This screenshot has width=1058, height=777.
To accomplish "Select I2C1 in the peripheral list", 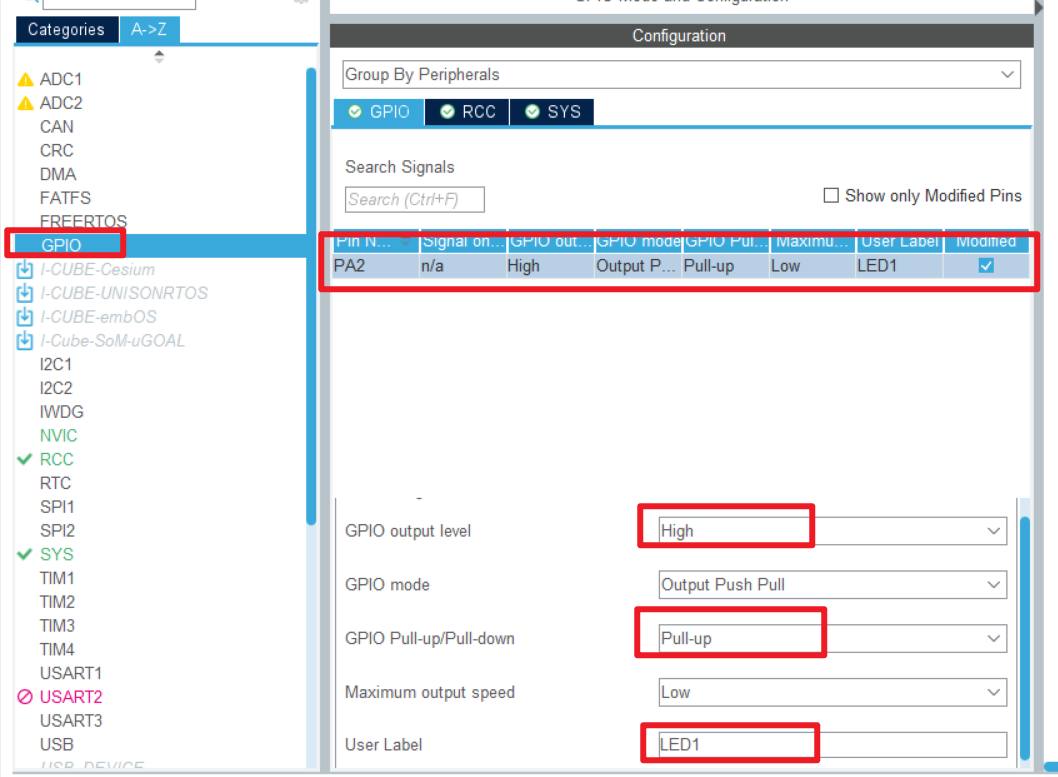I will [56, 364].
